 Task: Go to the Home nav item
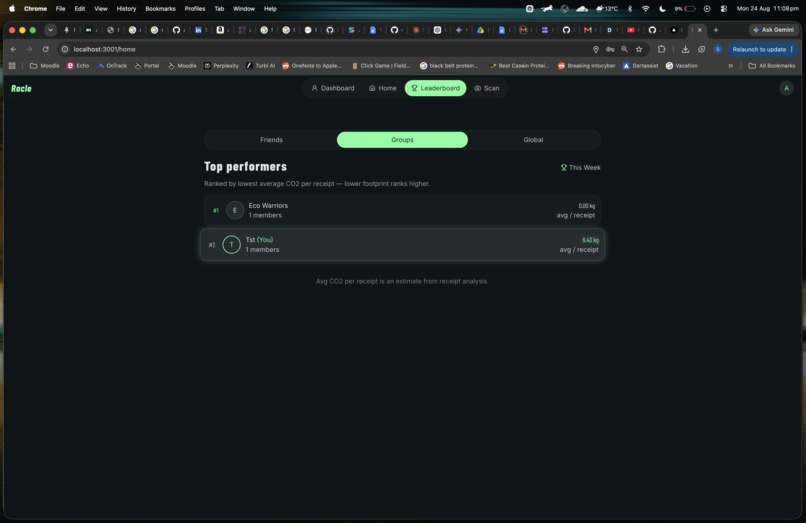tap(382, 88)
